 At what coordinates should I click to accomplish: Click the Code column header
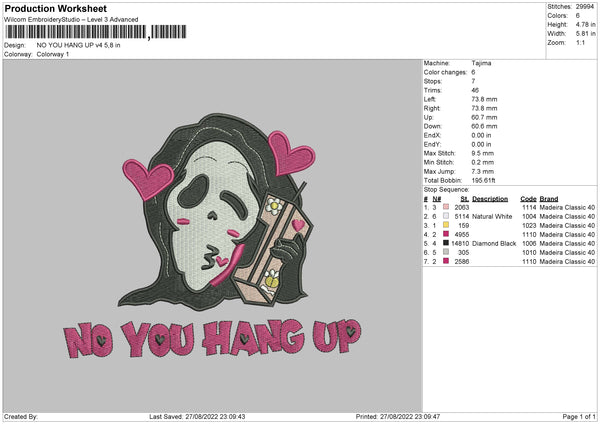click(528, 197)
